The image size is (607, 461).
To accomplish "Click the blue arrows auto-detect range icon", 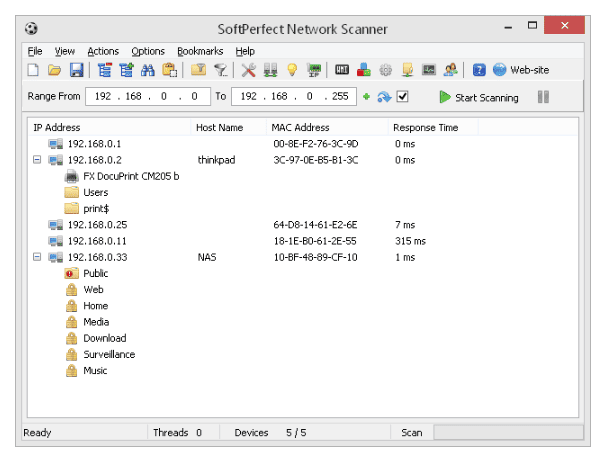I will pos(384,97).
